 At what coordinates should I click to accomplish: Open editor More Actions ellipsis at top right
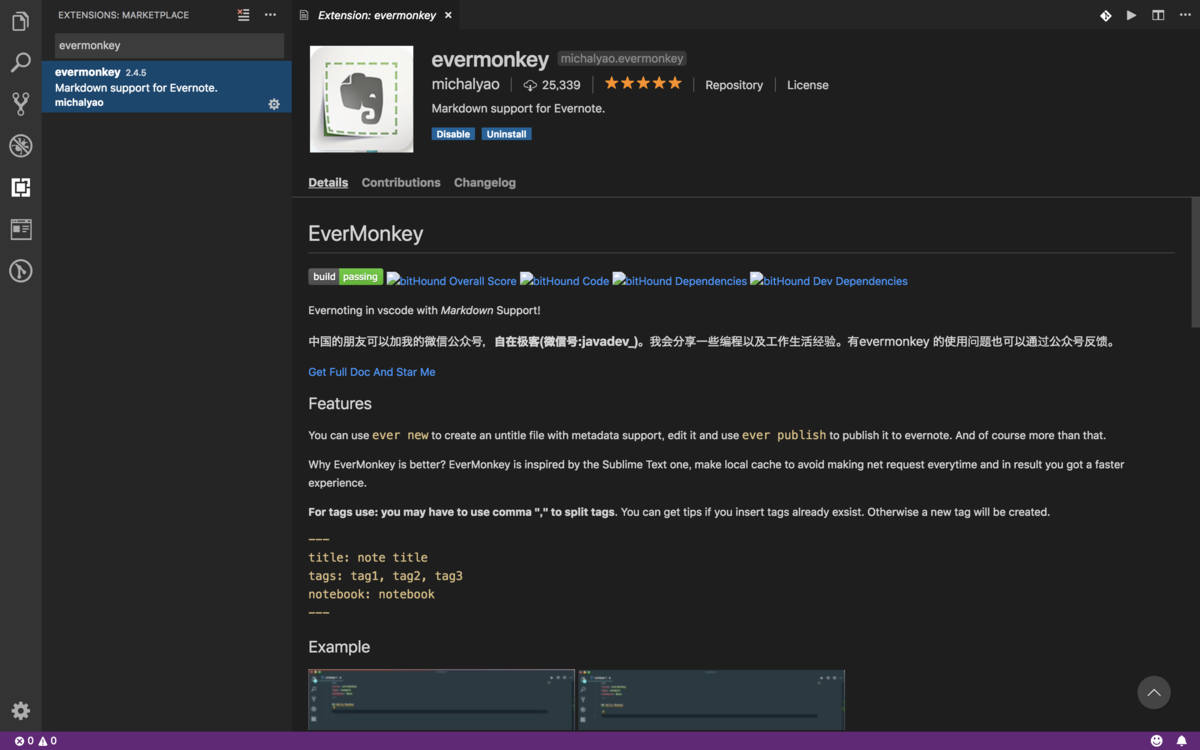coord(1183,15)
